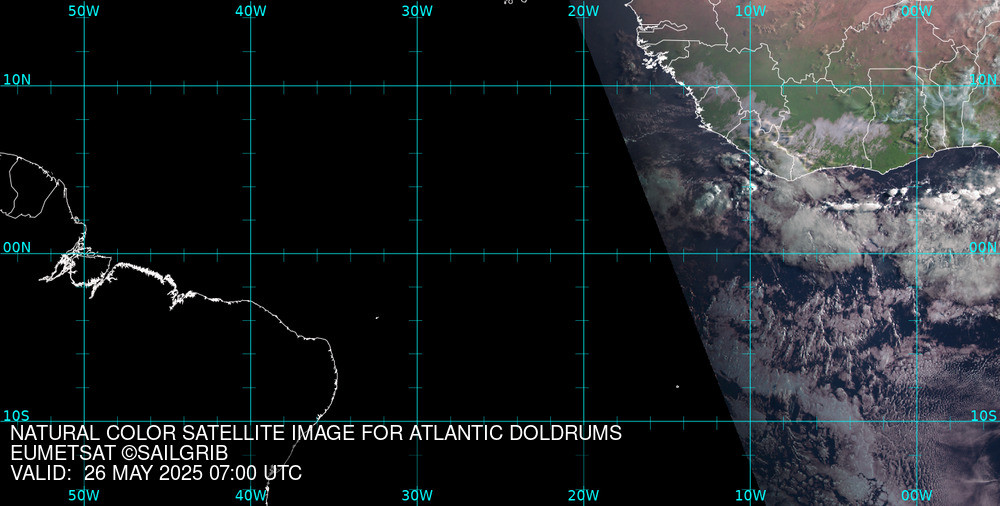Screen dimensions: 1000x506
Task: Click the 00W label at the bottom
Action: pos(917,496)
